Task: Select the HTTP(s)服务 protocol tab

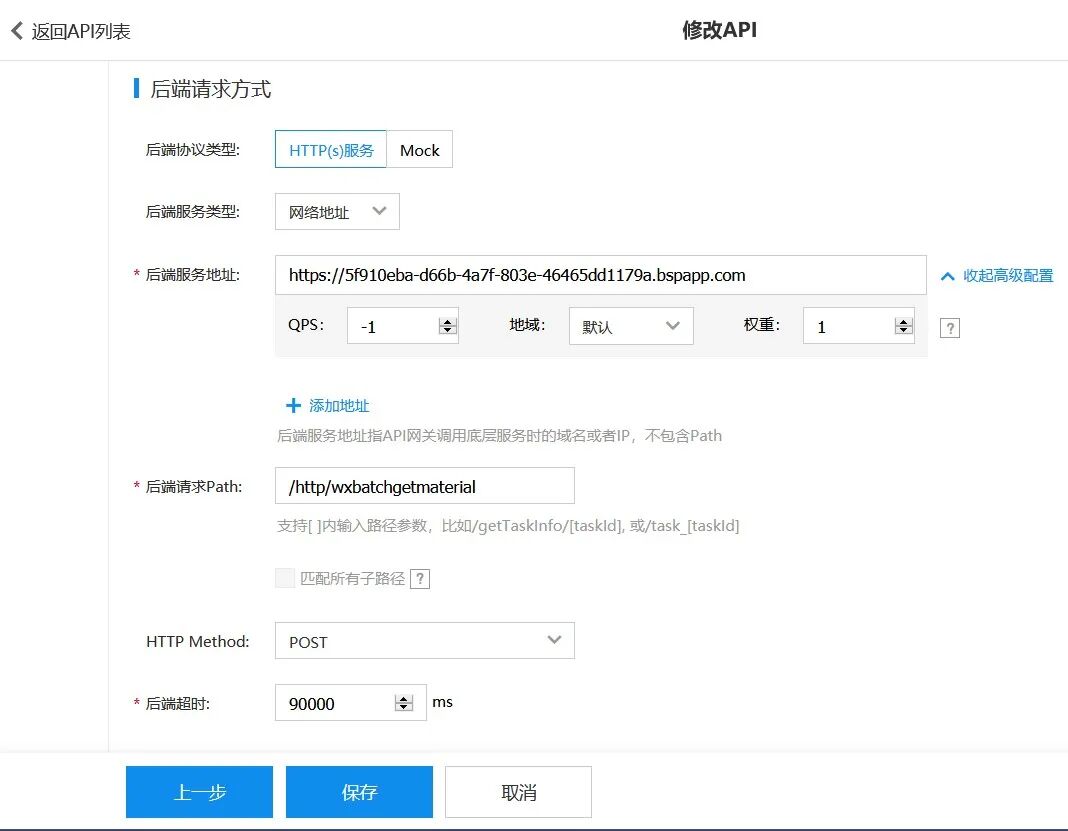Action: [x=330, y=149]
